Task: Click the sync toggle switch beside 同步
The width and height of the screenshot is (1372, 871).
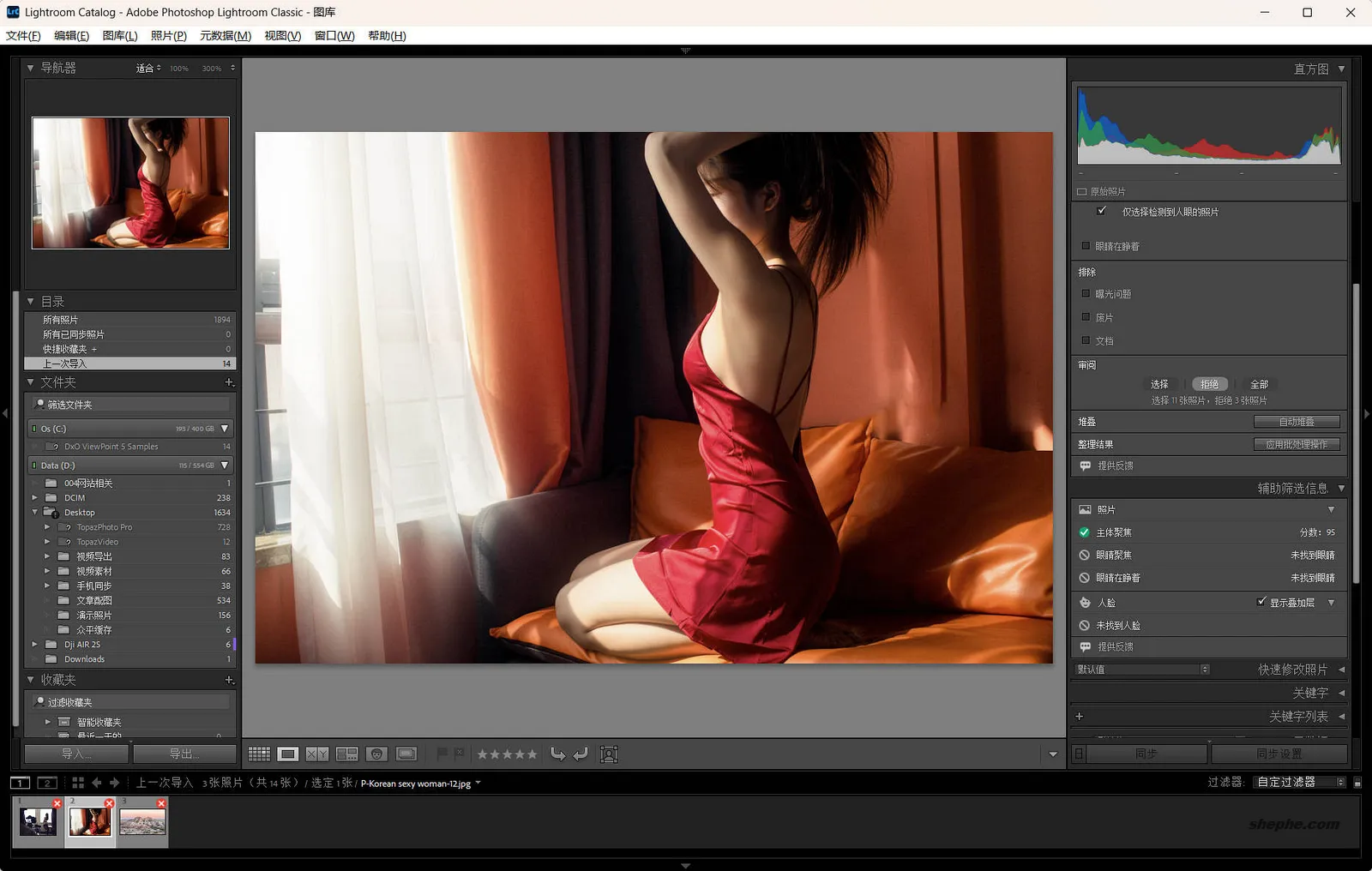Action: point(1079,754)
